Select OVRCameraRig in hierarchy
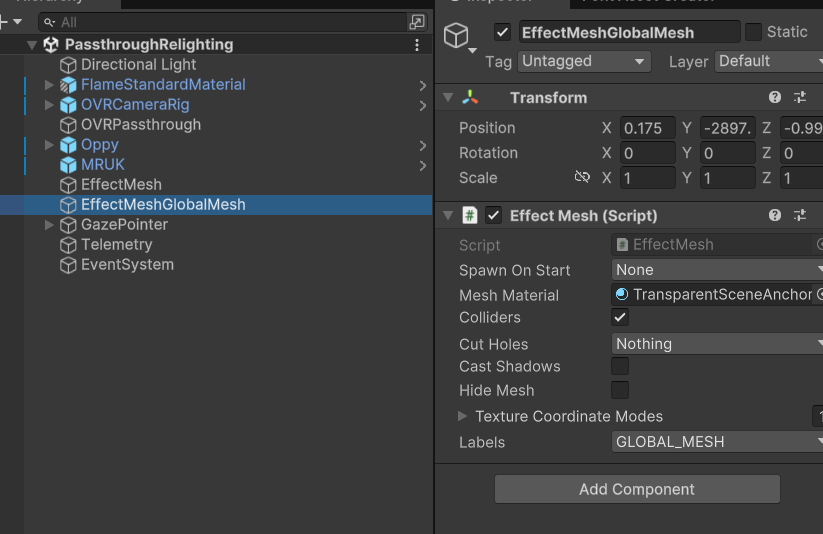823x534 pixels. (135, 104)
